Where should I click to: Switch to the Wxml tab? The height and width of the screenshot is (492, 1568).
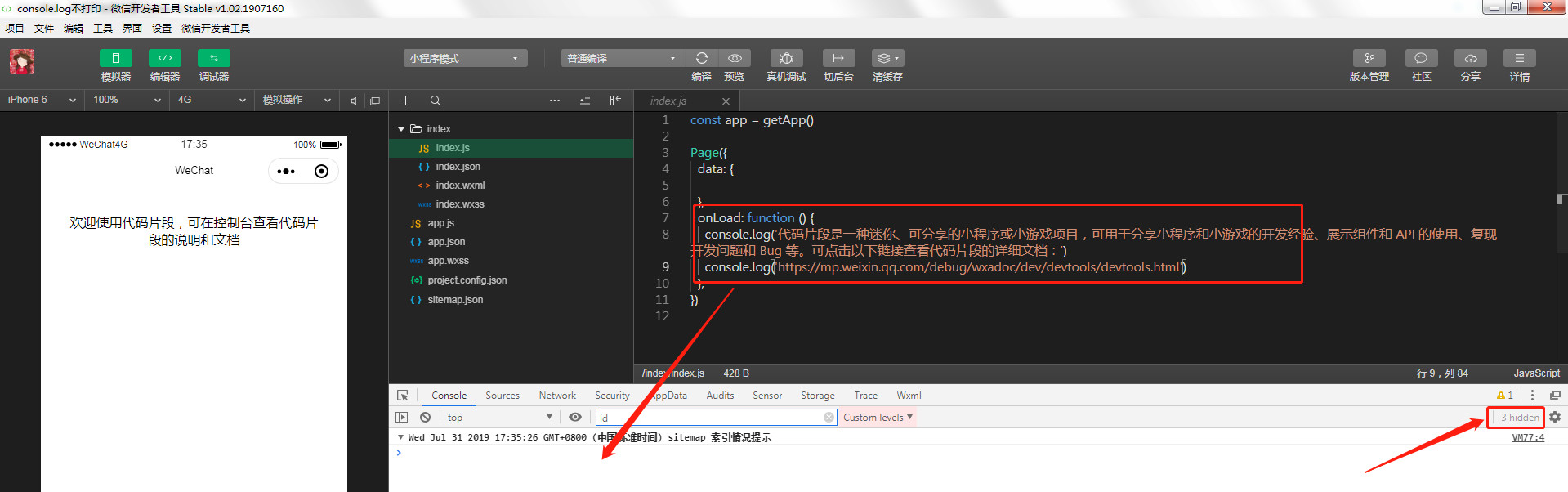[x=909, y=396]
